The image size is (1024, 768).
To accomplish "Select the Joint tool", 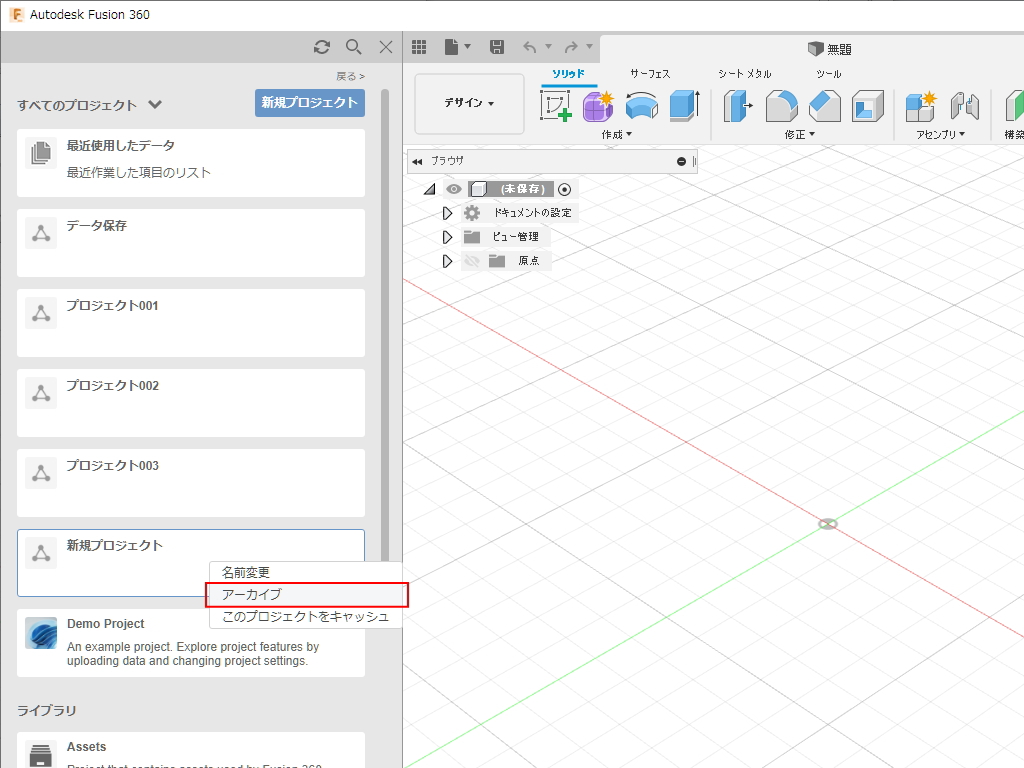I will click(964, 106).
